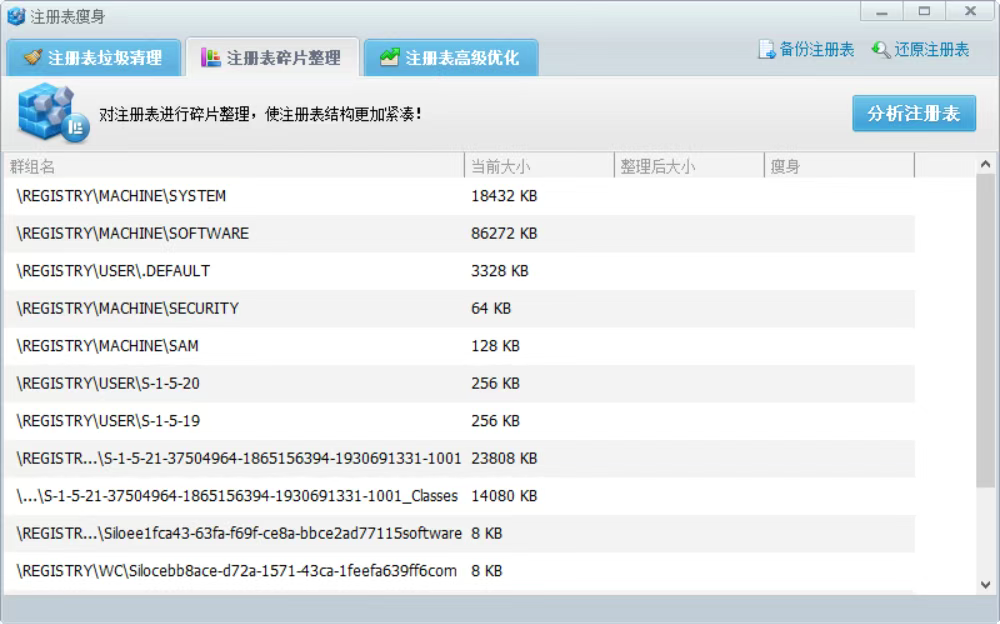The height and width of the screenshot is (624, 1000).
Task: Click the scrollbar up arrow
Action: click(985, 165)
